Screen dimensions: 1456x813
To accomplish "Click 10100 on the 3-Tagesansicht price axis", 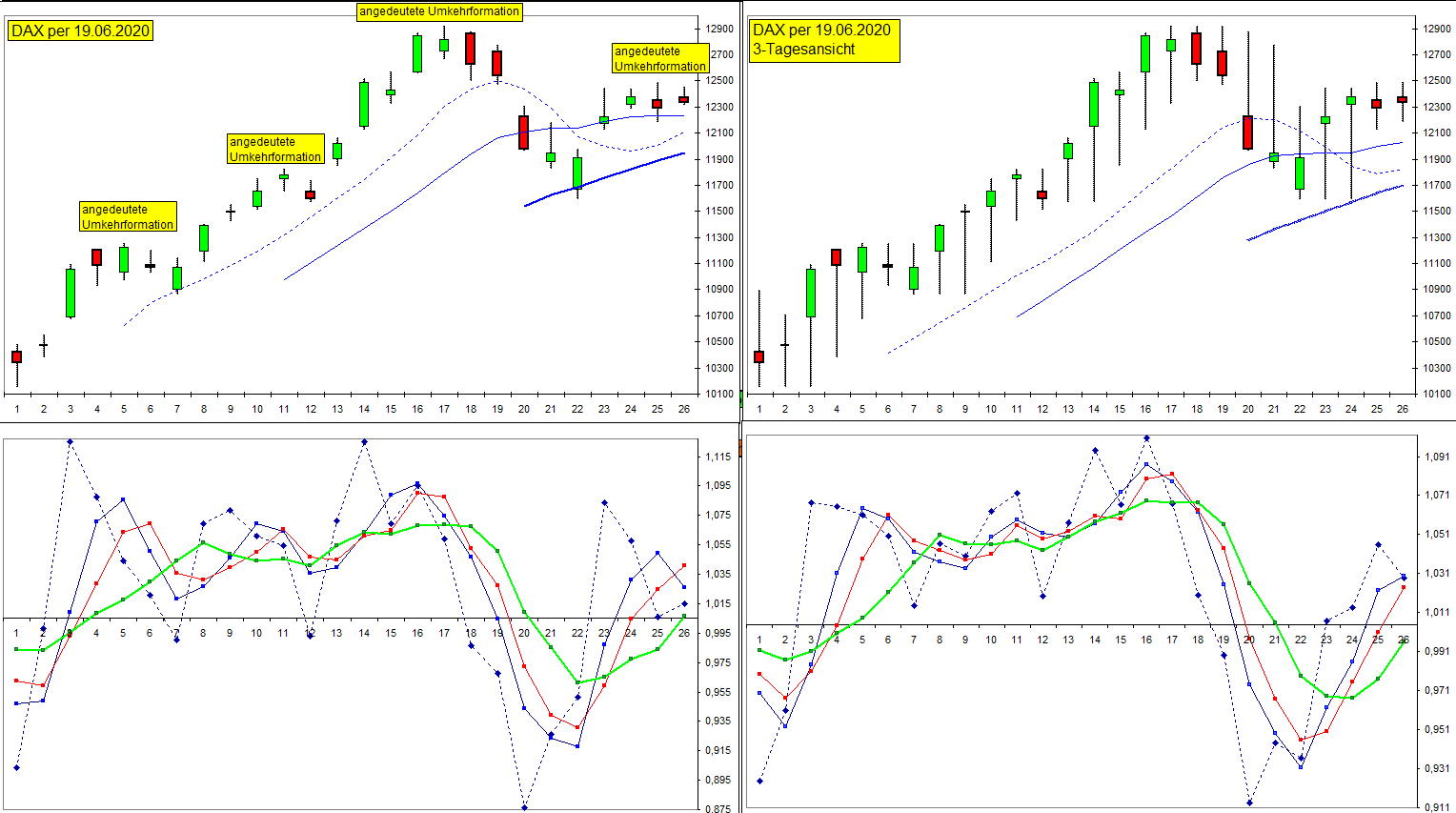I will [1437, 394].
